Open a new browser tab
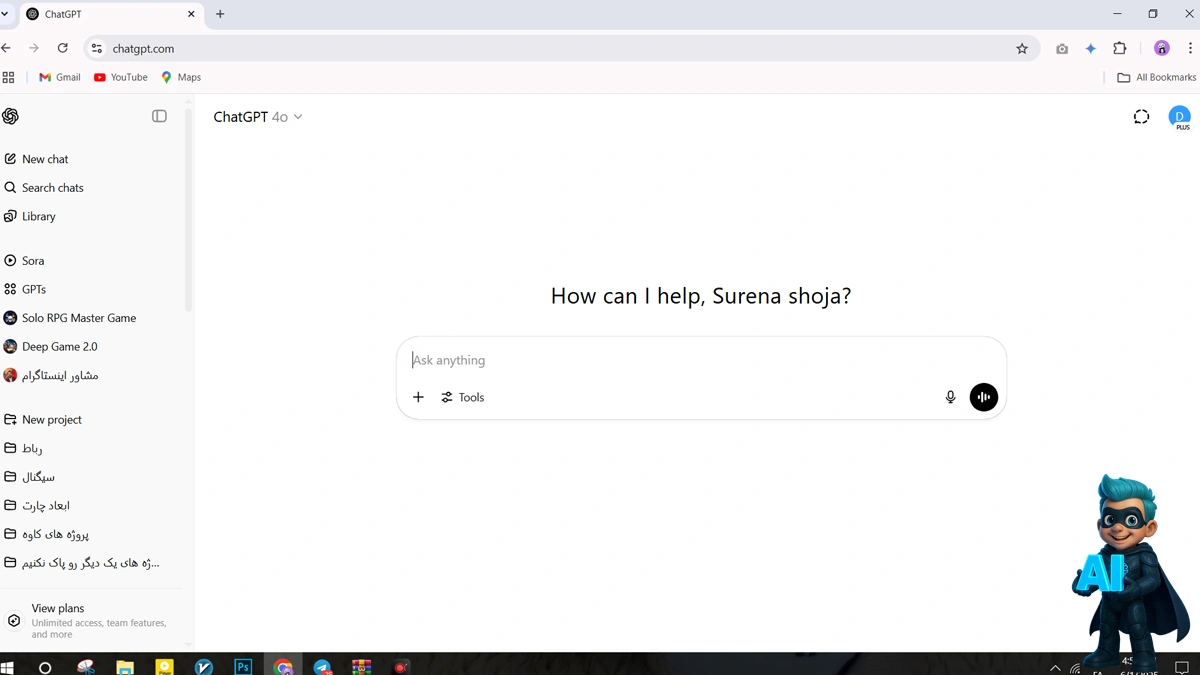Viewport: 1200px width, 675px height. tap(220, 14)
